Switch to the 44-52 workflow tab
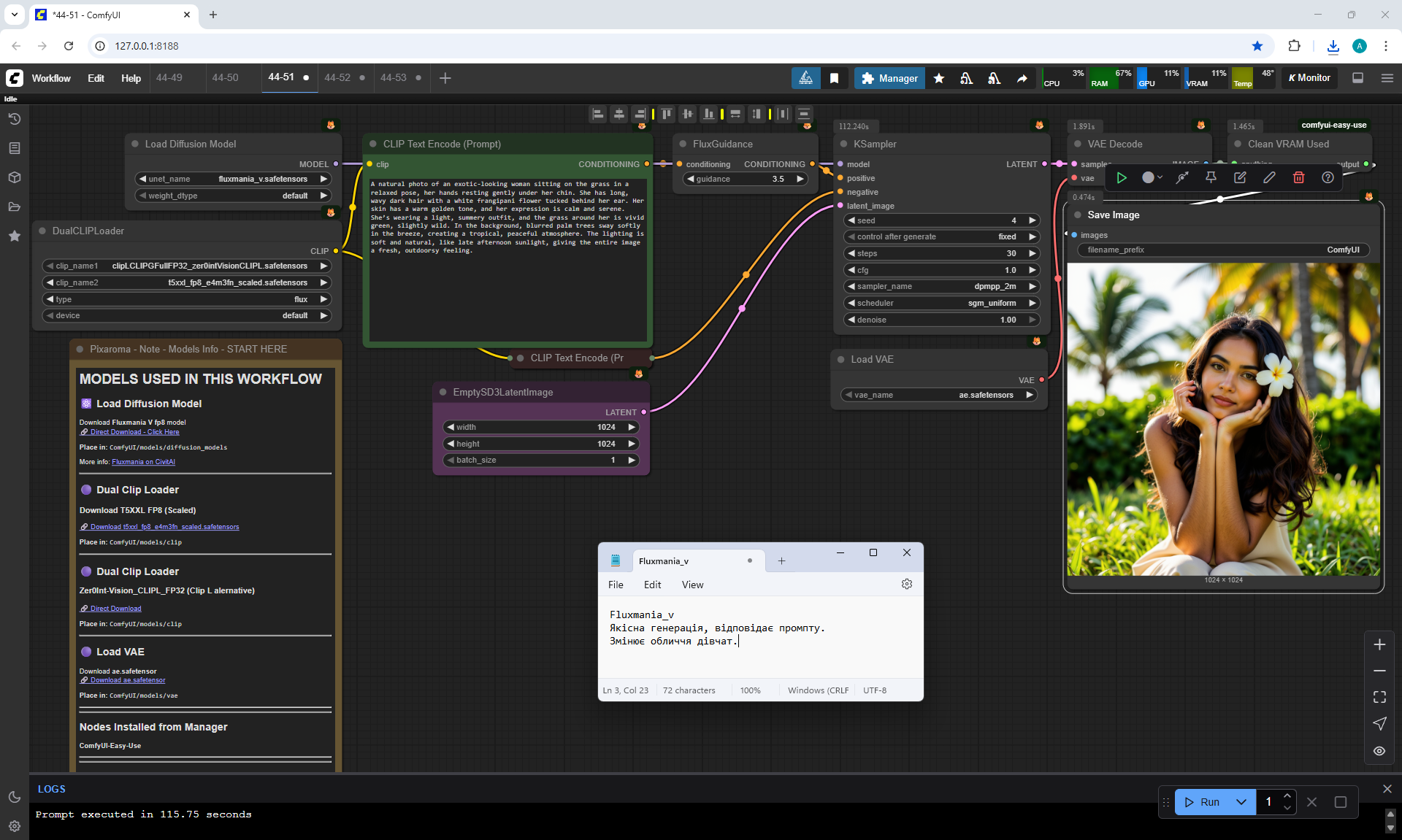Viewport: 1402px width, 840px height. coord(337,77)
